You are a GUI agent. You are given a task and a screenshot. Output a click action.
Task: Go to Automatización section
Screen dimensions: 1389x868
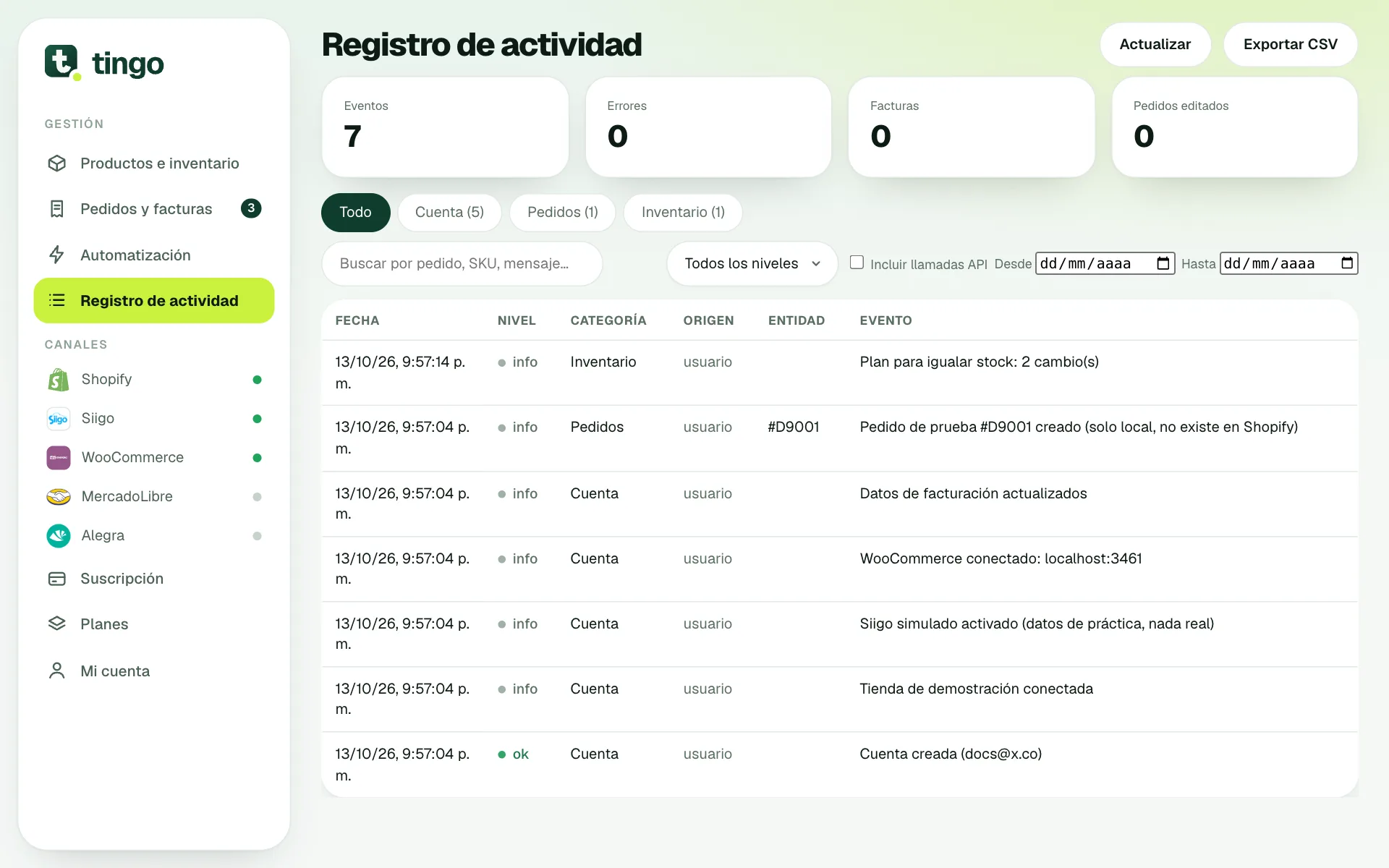[154, 255]
